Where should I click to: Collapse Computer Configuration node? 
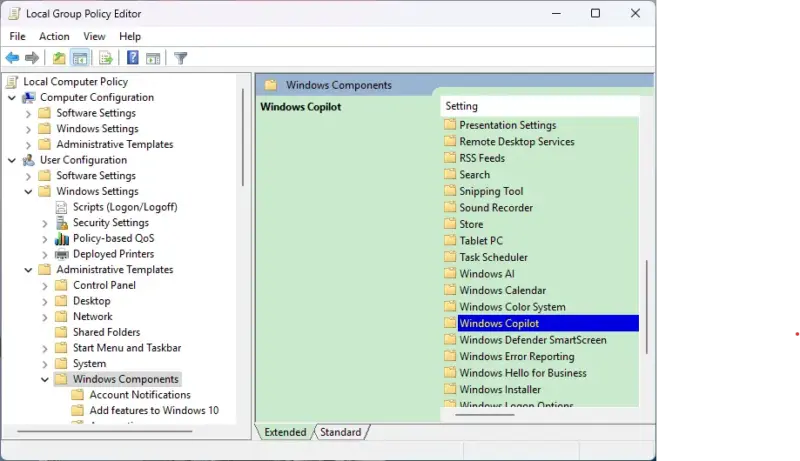tap(12, 97)
